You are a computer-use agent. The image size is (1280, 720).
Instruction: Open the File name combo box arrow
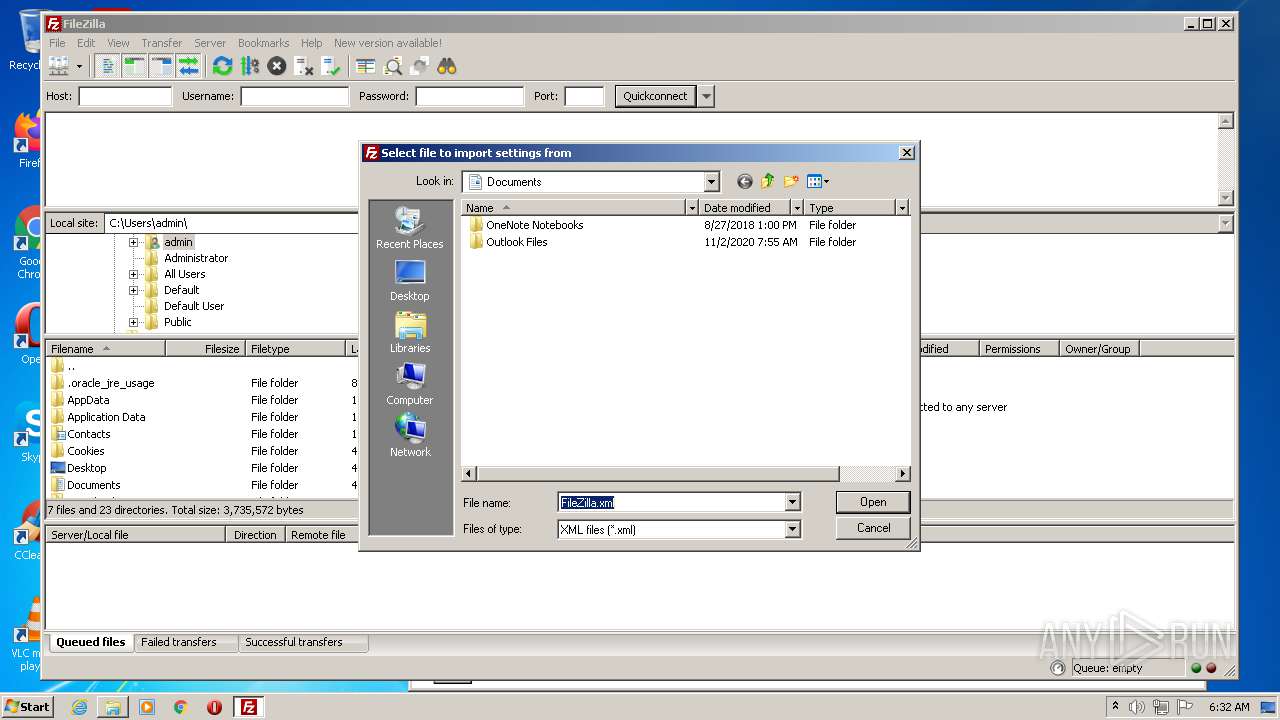point(792,502)
